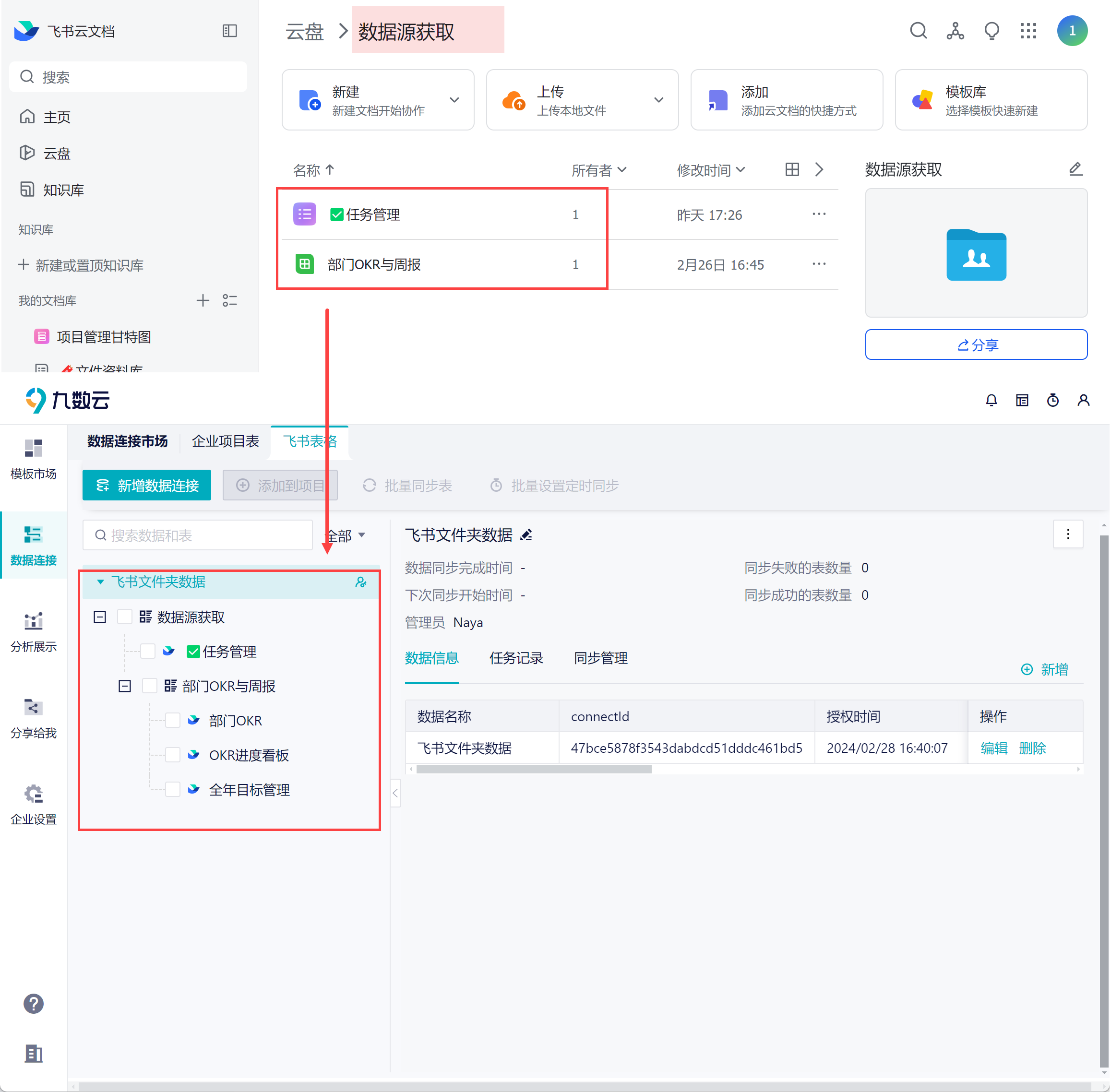1111x1092 pixels.
Task: Click notification bell in 九数云 header
Action: point(991,400)
